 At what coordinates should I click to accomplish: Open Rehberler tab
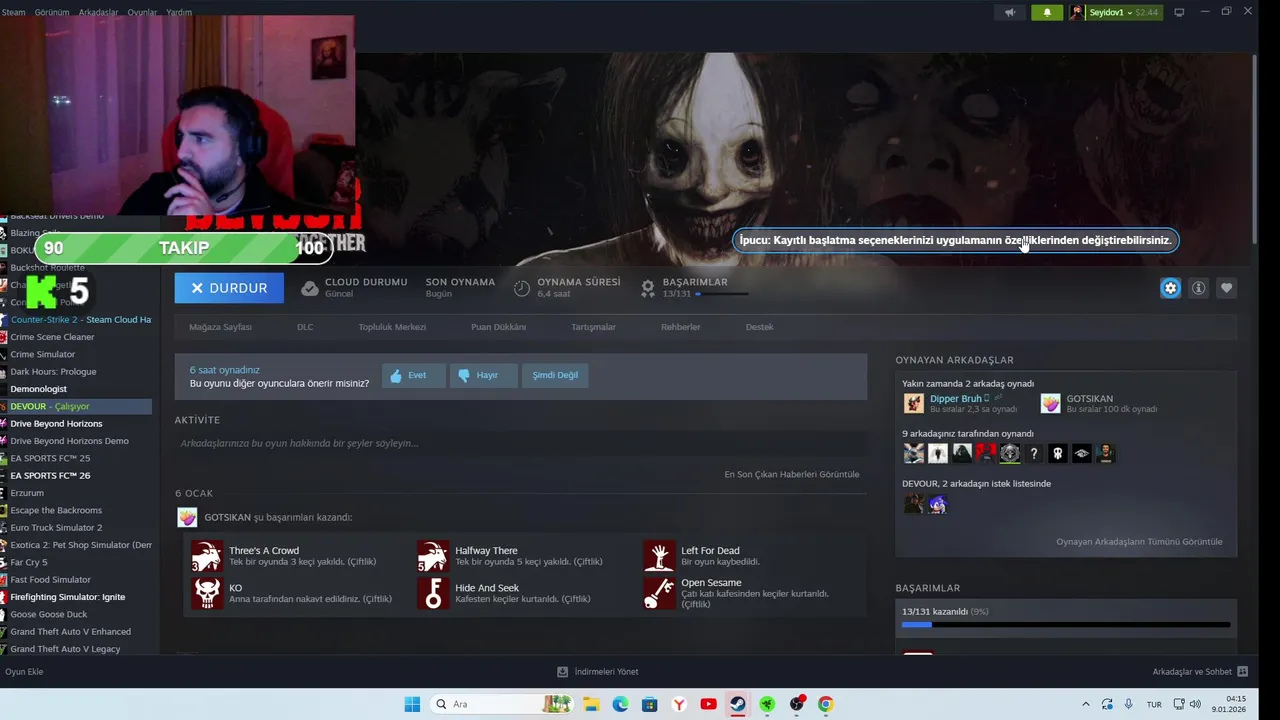[680, 327]
